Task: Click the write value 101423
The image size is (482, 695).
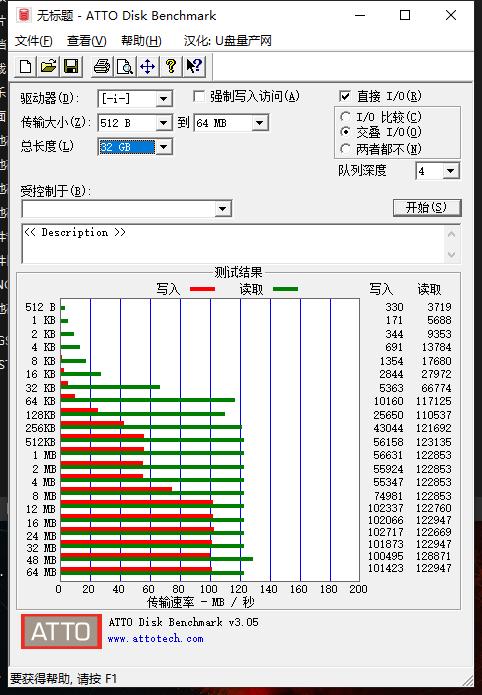Action: 386,568
